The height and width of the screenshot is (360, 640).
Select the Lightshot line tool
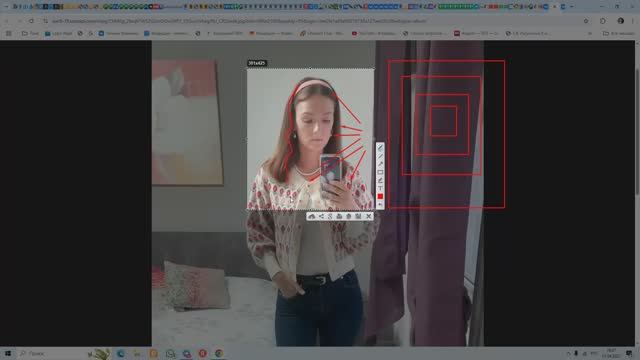click(380, 156)
